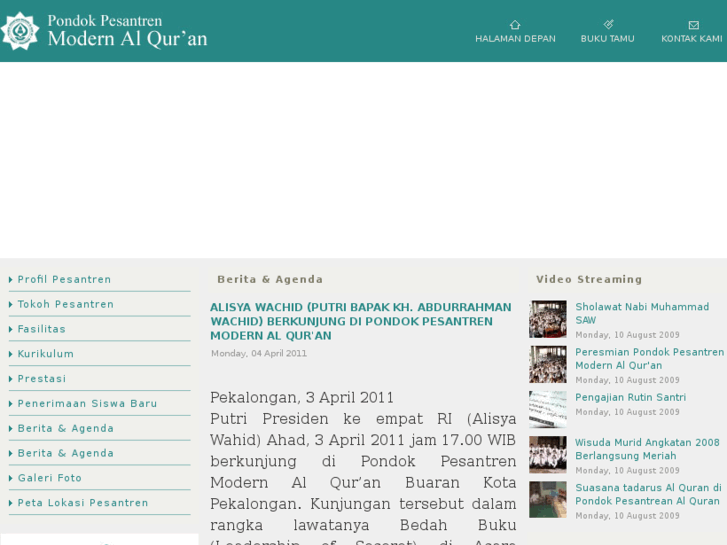Open the Wisuda Murid Angkatan 2008 thumbnail

tap(548, 455)
